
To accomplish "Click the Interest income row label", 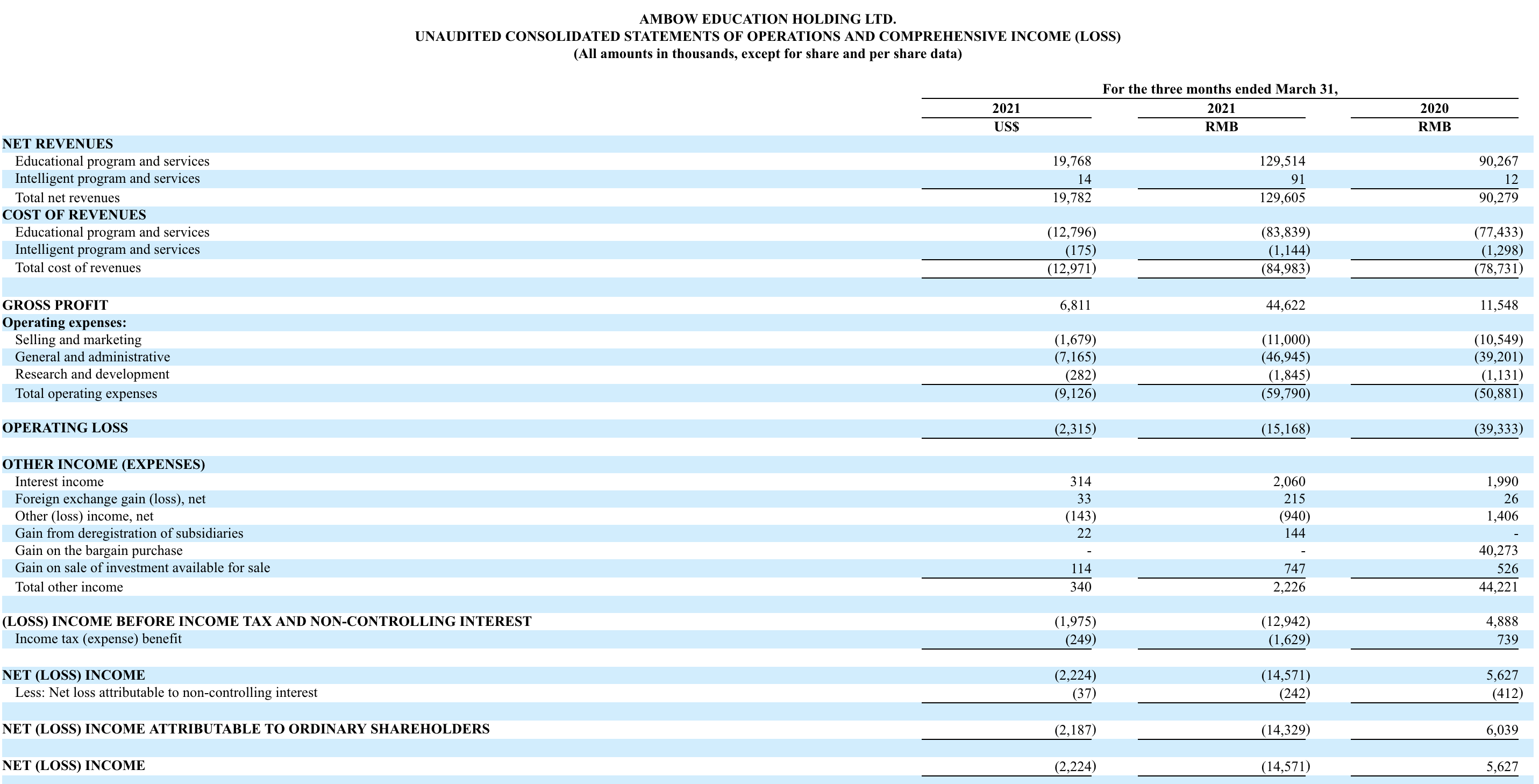I will (x=59, y=482).
